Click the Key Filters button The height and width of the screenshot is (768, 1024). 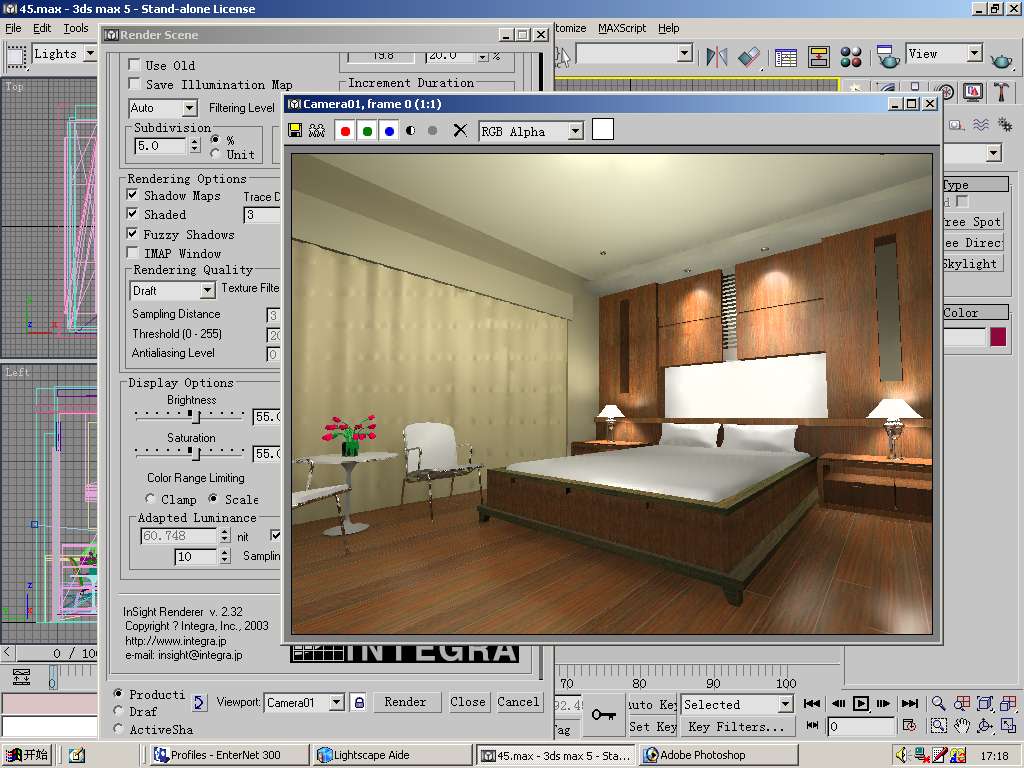pyautogui.click(x=736, y=727)
